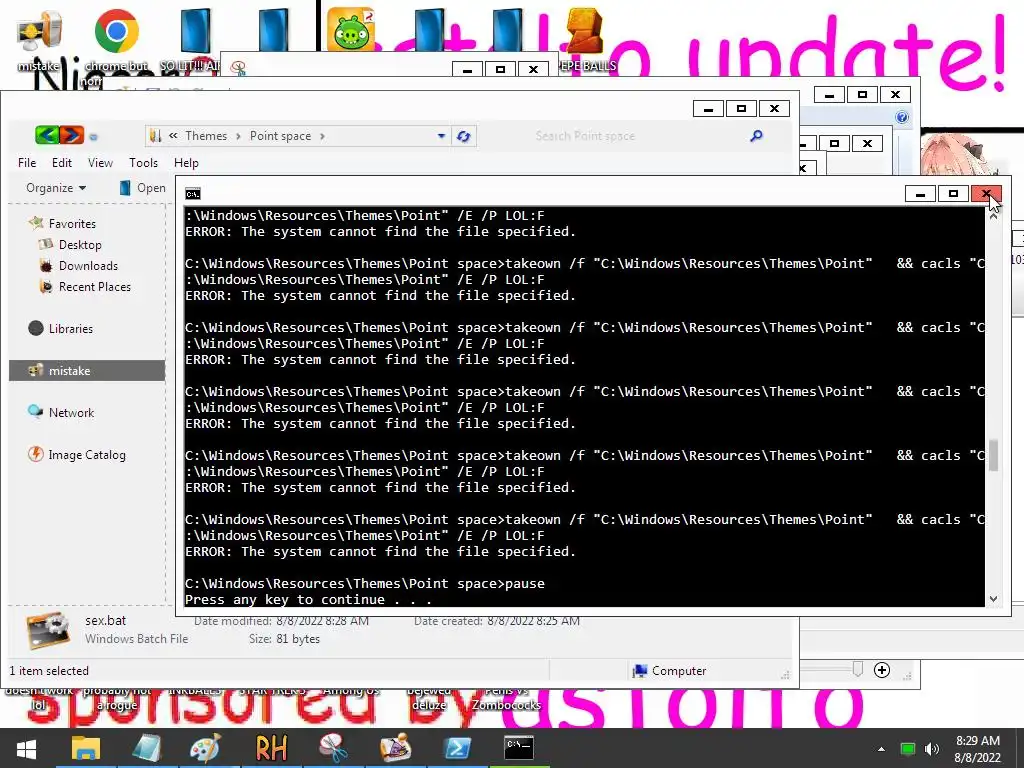Show hidden system tray icons
The image size is (1024, 768).
[x=882, y=749]
